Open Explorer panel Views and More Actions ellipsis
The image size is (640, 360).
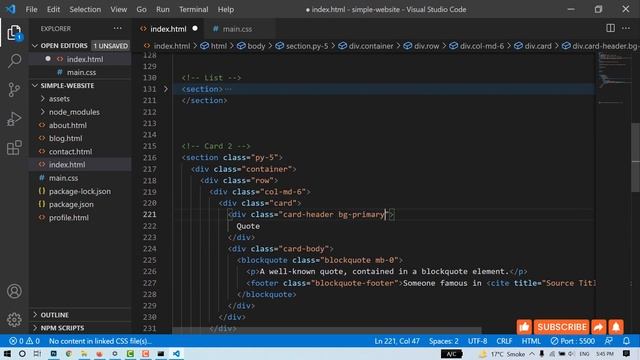[x=118, y=28]
